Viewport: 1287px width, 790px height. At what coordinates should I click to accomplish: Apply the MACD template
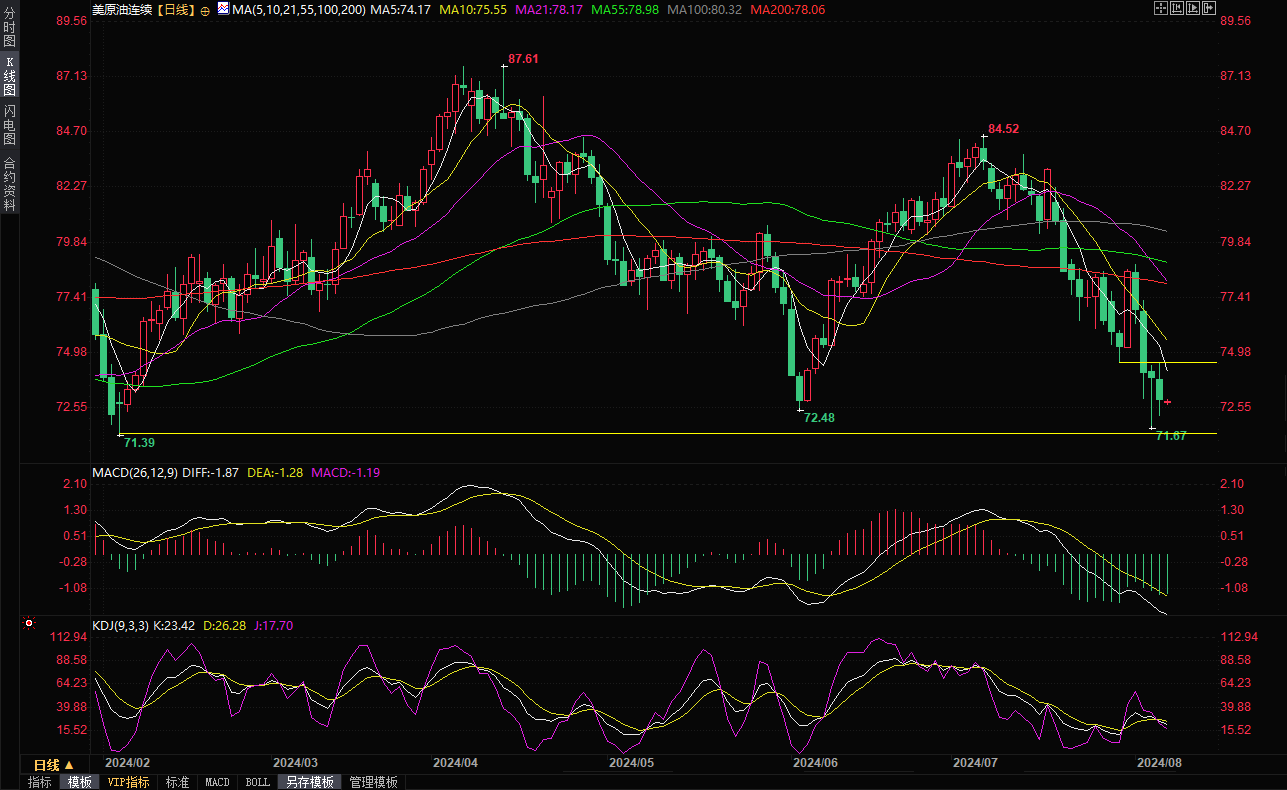point(217,782)
